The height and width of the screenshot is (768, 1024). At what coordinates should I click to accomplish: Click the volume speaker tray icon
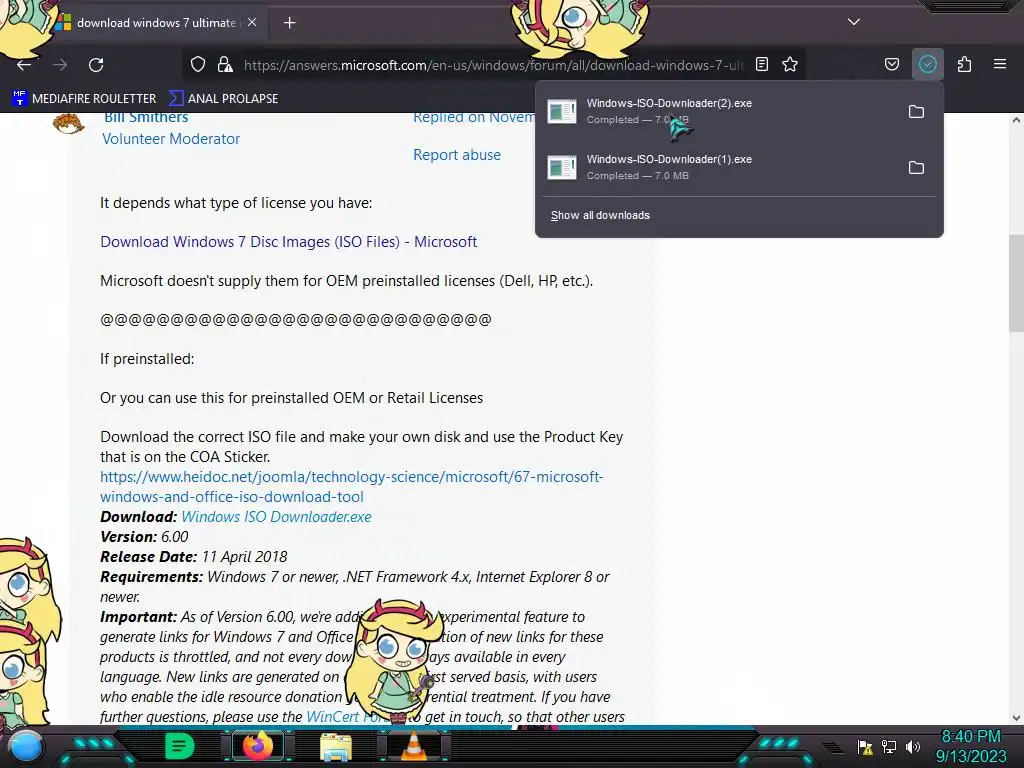[913, 746]
